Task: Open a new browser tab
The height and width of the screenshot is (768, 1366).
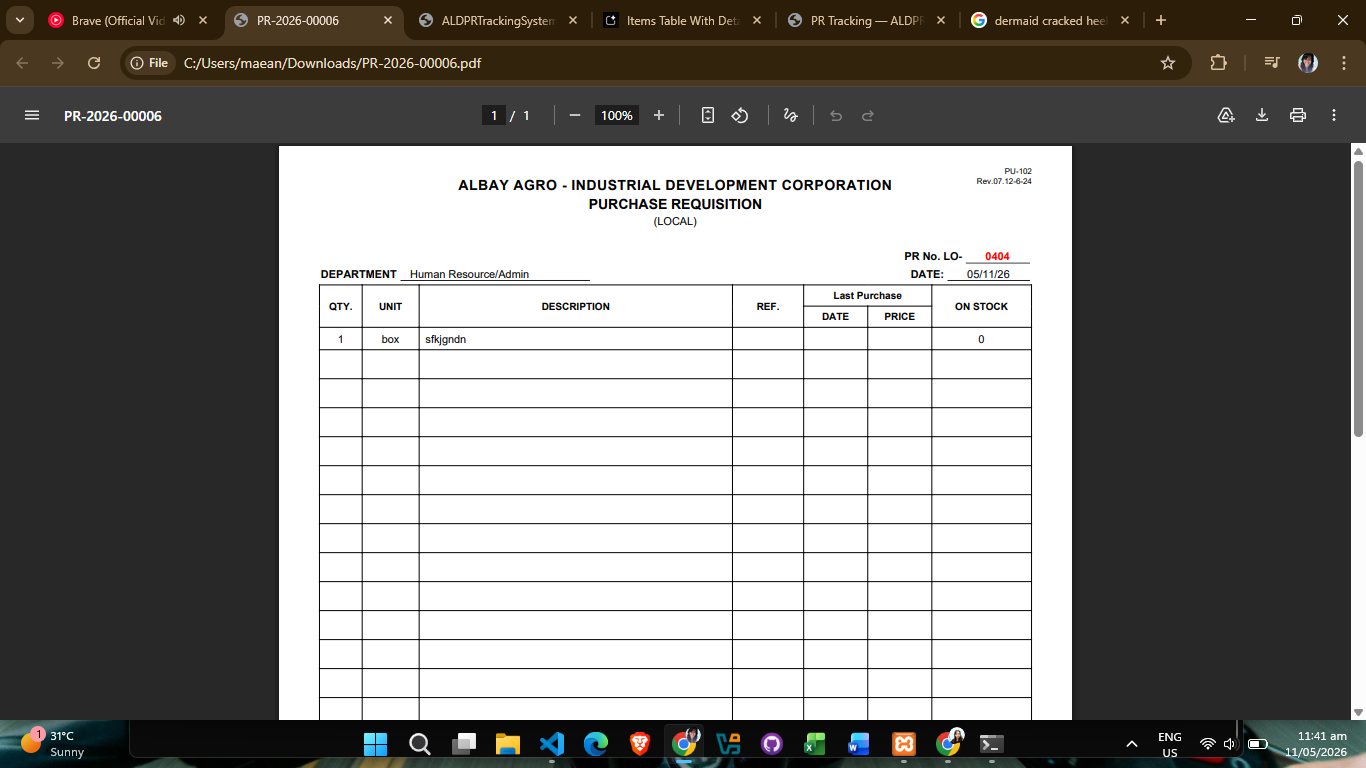Action: pyautogui.click(x=1161, y=20)
